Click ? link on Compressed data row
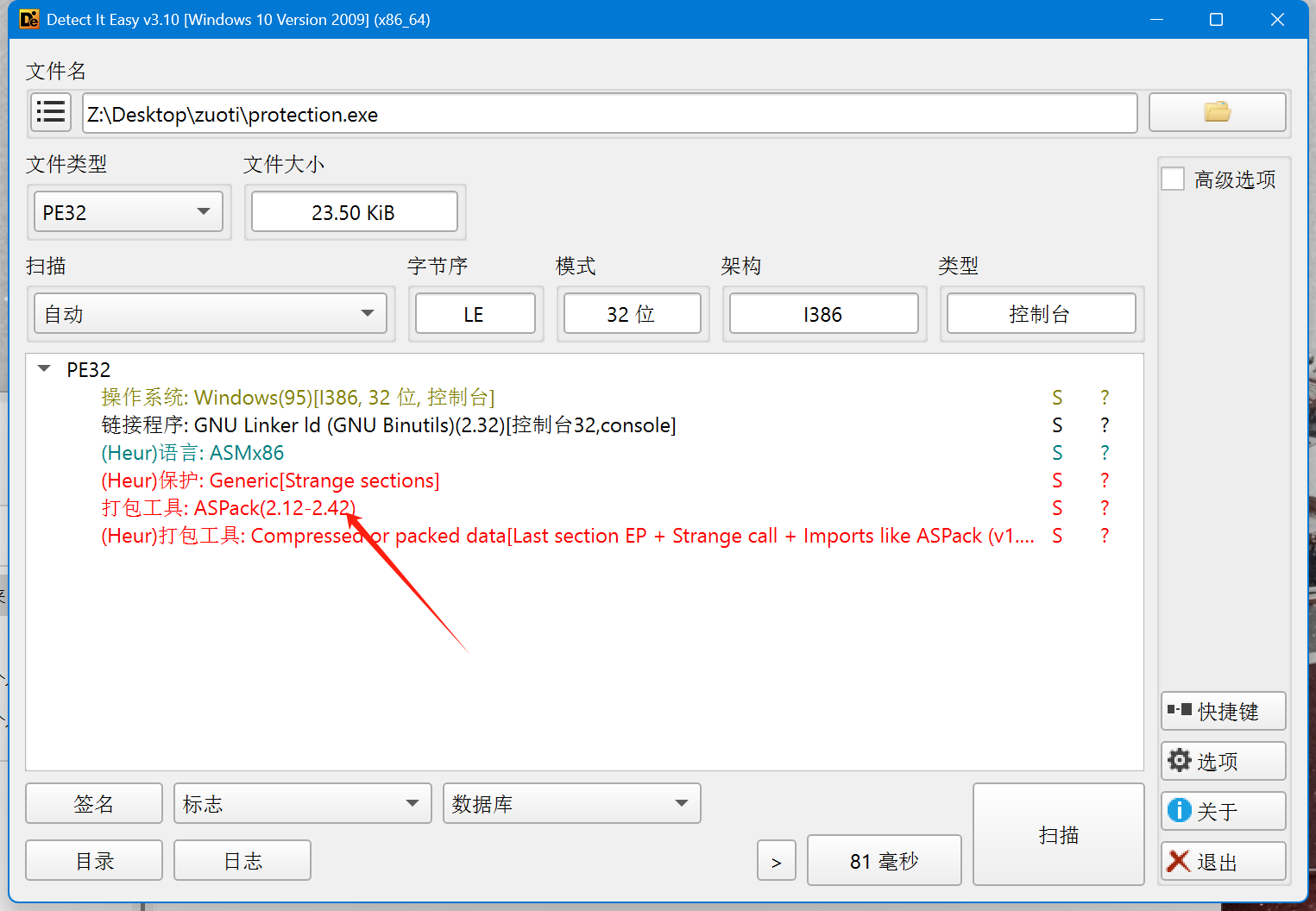 [1105, 536]
